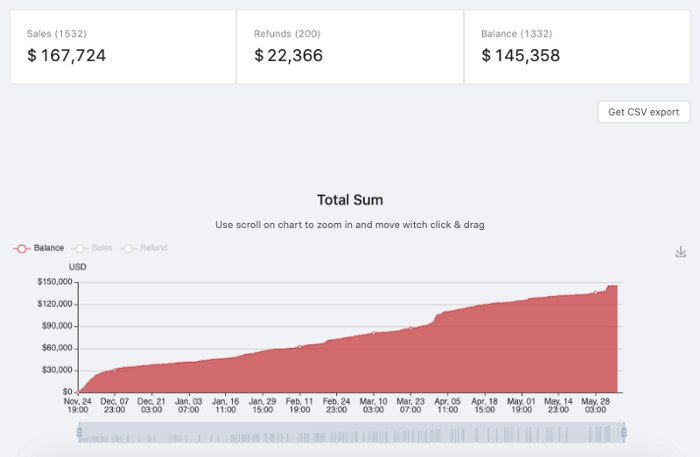
Task: Select the Refunds (200) summary card
Action: coord(350,47)
